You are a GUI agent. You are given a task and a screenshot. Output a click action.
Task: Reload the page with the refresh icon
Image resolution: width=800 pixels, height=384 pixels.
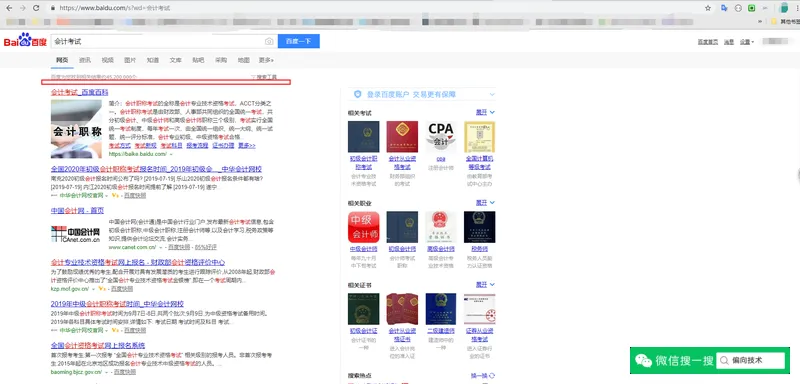click(36, 8)
